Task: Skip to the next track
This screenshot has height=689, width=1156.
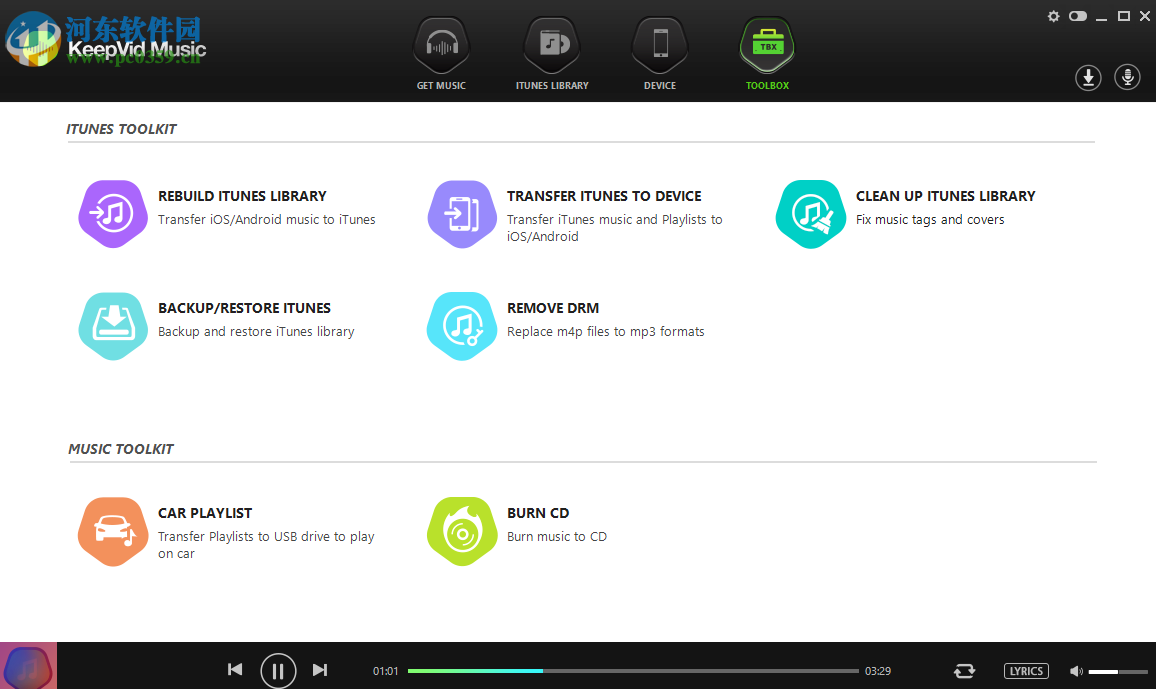Action: pos(320,670)
